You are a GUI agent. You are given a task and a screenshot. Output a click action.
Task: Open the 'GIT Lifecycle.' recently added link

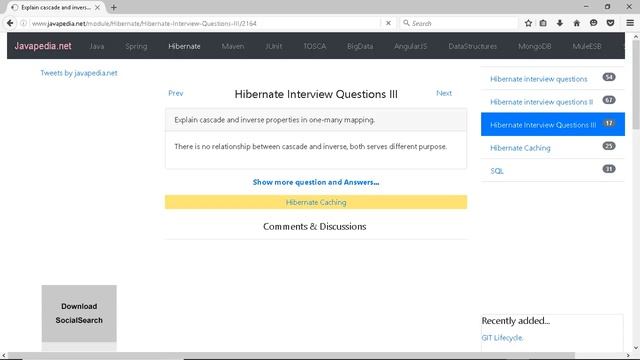click(502, 338)
